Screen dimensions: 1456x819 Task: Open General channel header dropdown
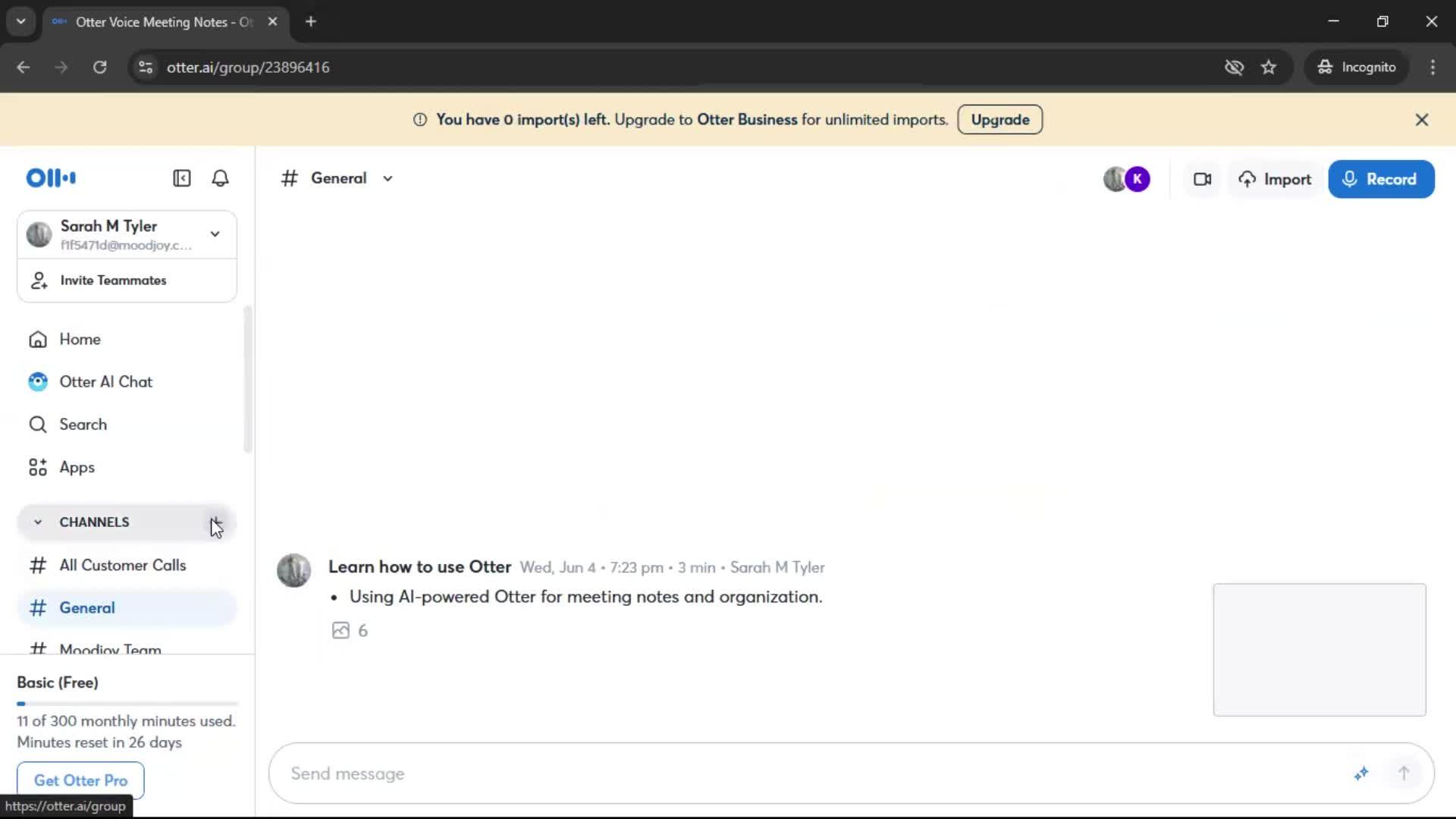[x=388, y=178]
